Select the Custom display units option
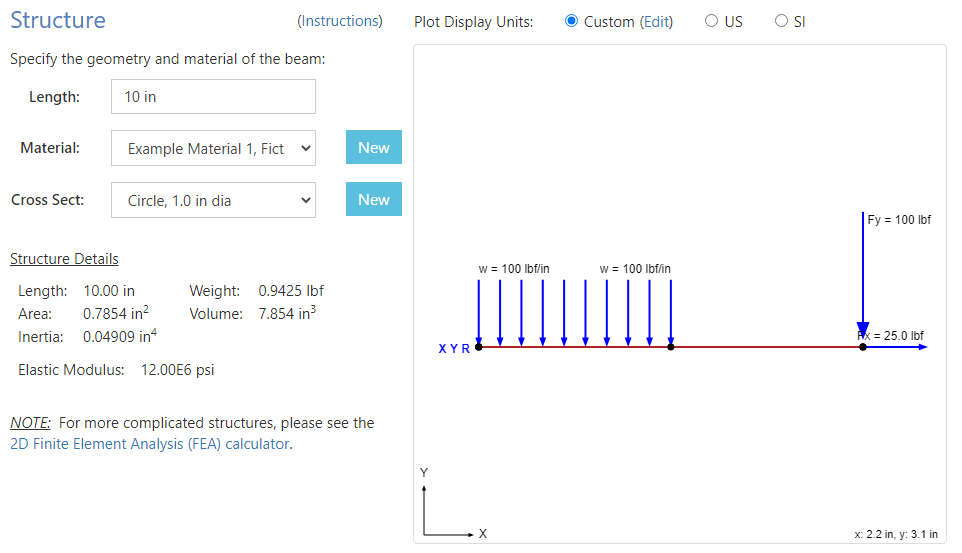 pos(572,21)
